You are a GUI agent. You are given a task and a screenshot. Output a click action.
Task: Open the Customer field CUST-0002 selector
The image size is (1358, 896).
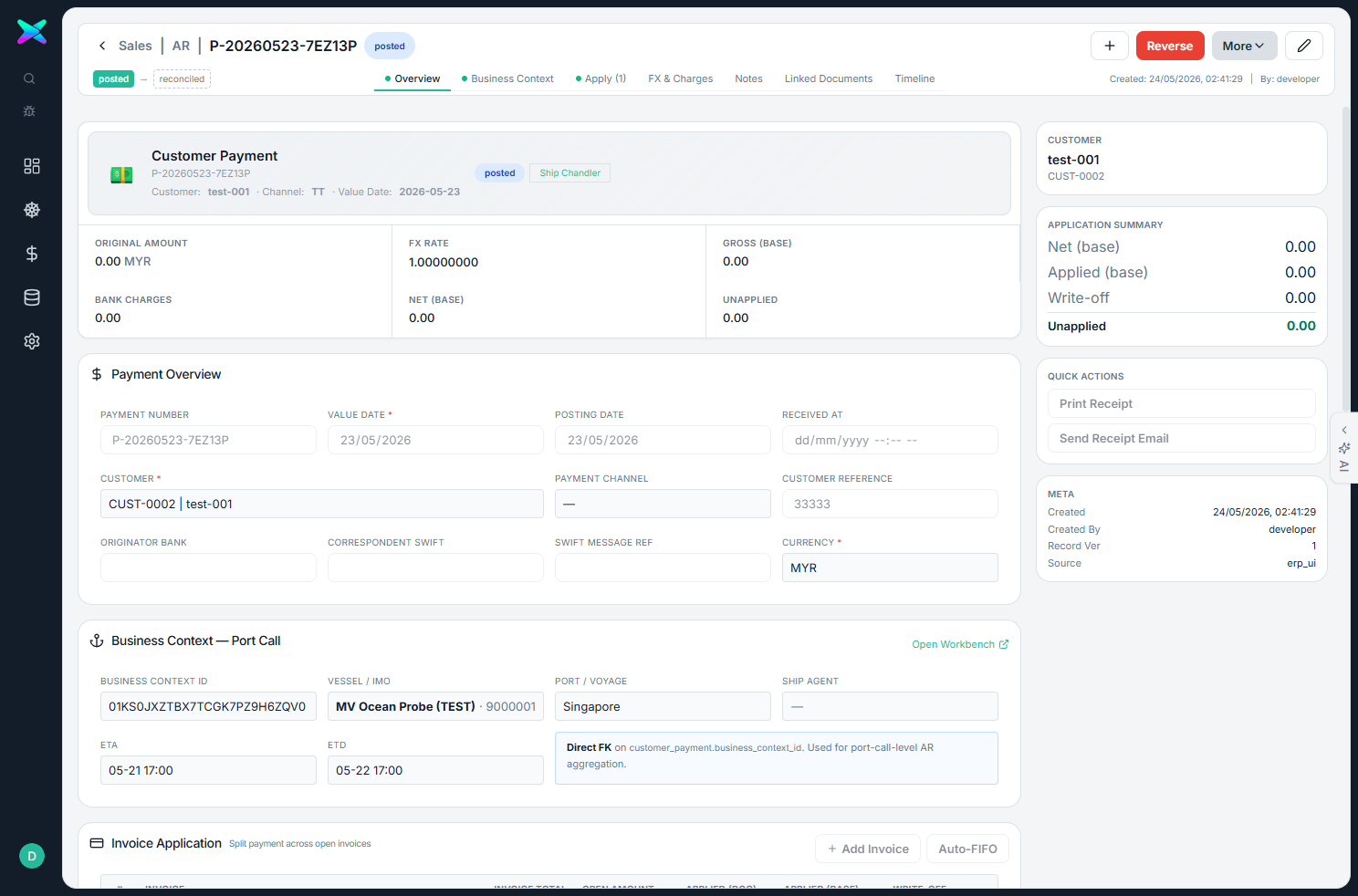click(322, 504)
